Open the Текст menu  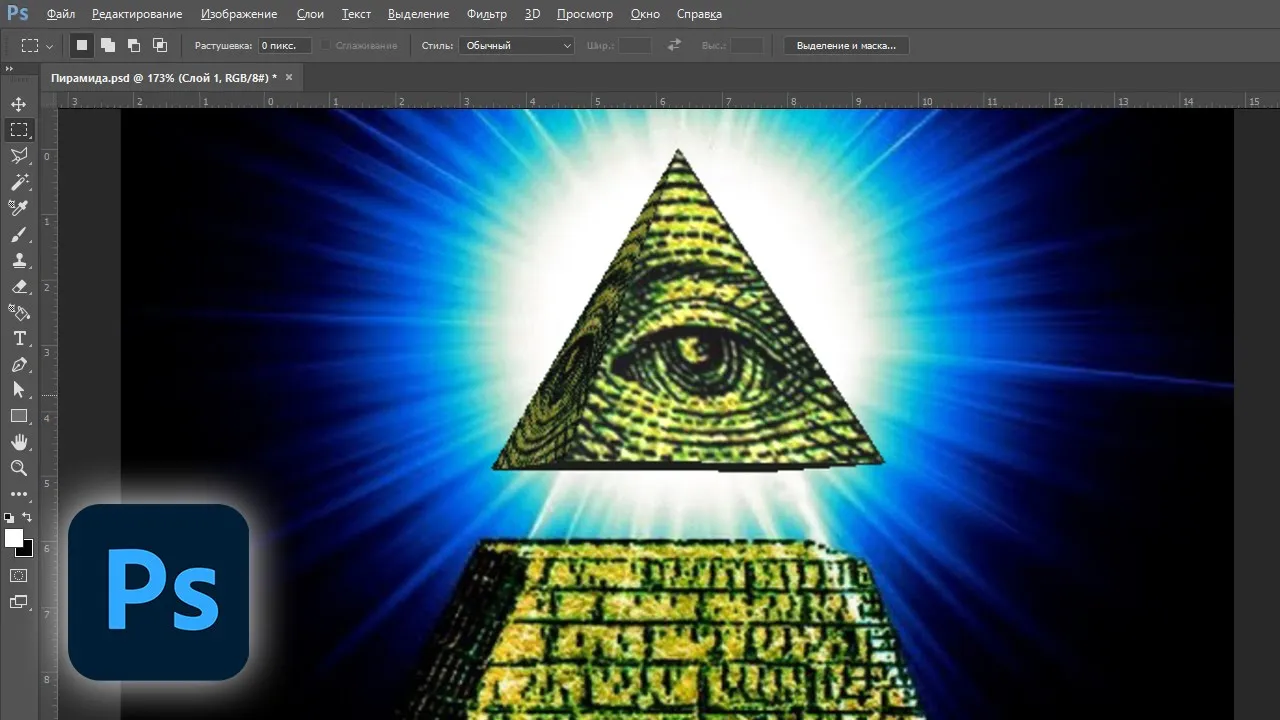[x=356, y=14]
